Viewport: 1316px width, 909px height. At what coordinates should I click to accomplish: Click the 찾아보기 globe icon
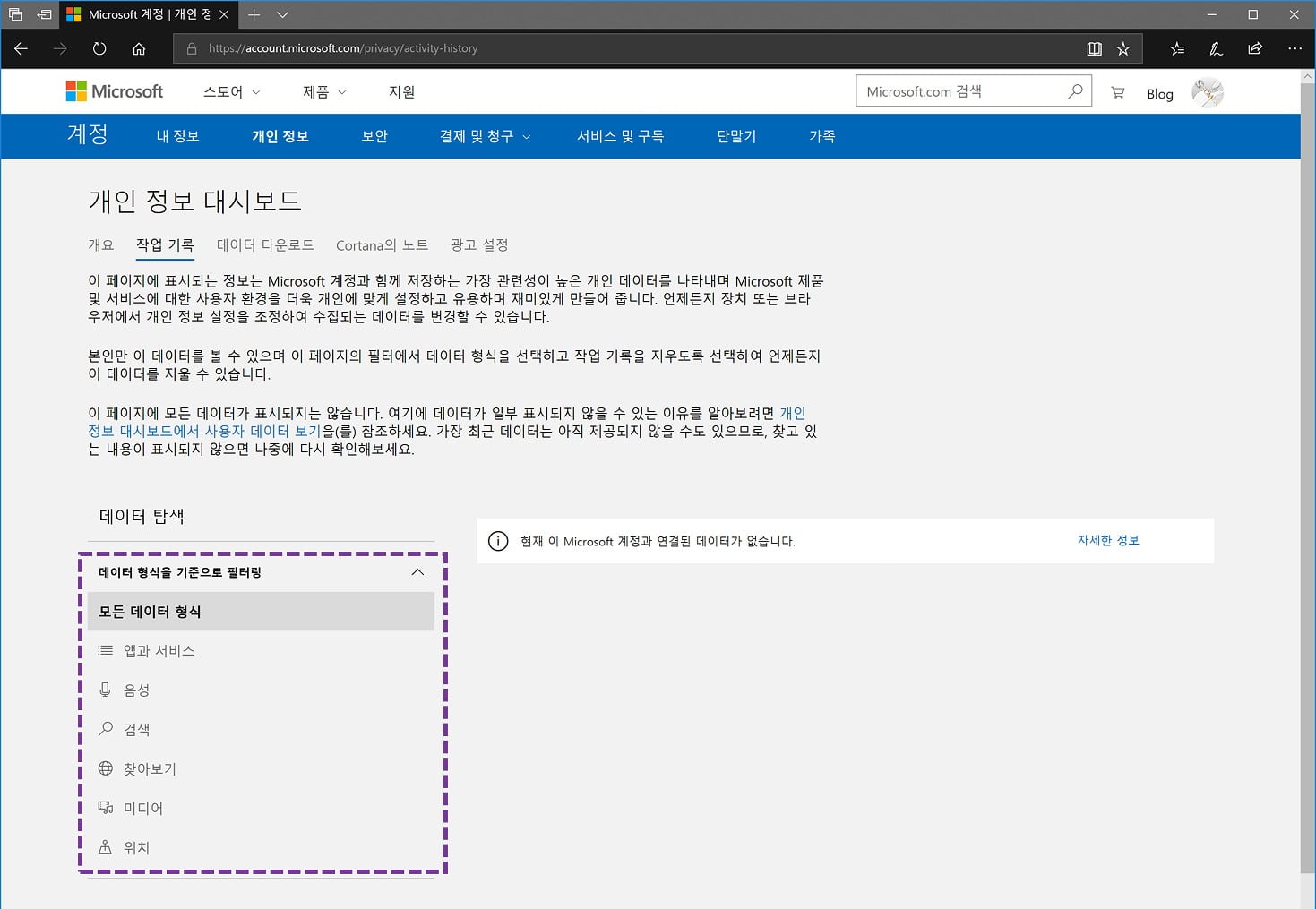click(x=106, y=768)
